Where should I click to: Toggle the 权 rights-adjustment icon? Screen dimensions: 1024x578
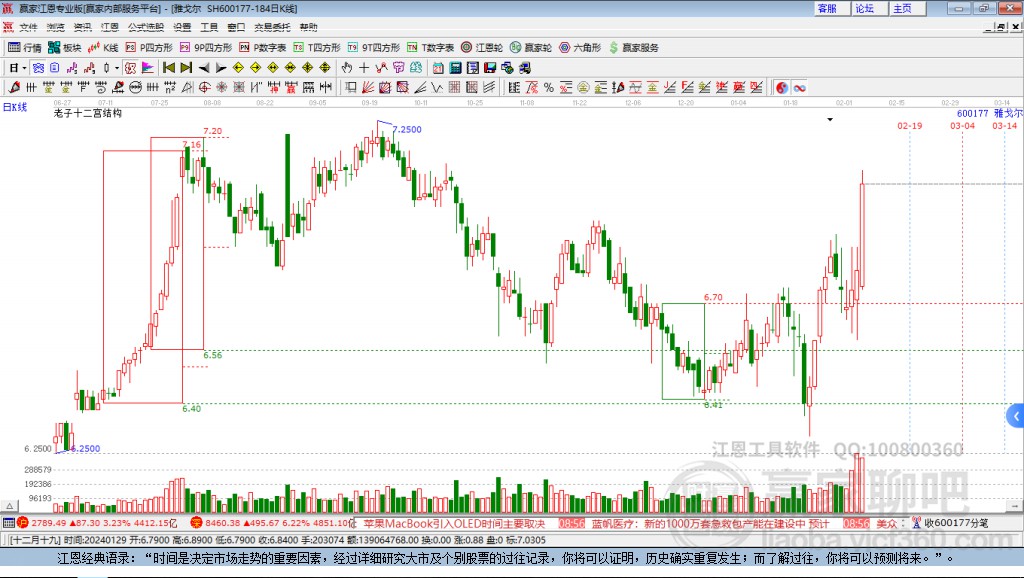pyautogui.click(x=131, y=68)
